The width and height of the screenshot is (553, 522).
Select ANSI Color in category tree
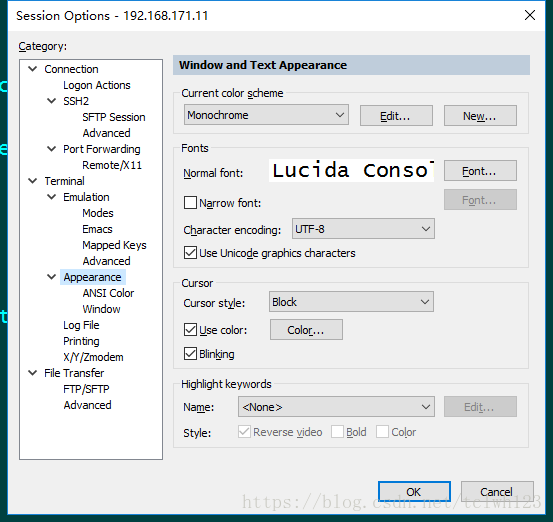click(x=108, y=293)
